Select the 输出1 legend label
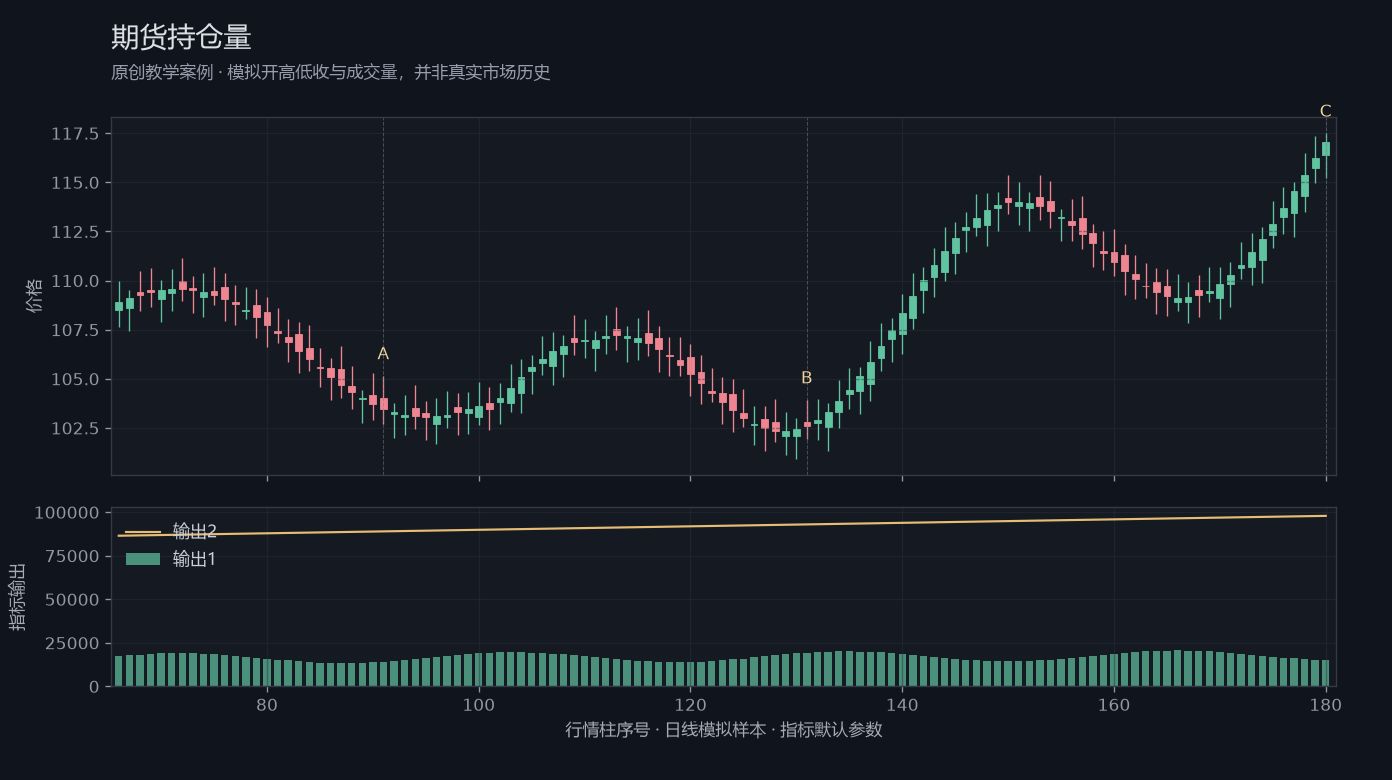Viewport: 1392px width, 780px height. click(195, 559)
